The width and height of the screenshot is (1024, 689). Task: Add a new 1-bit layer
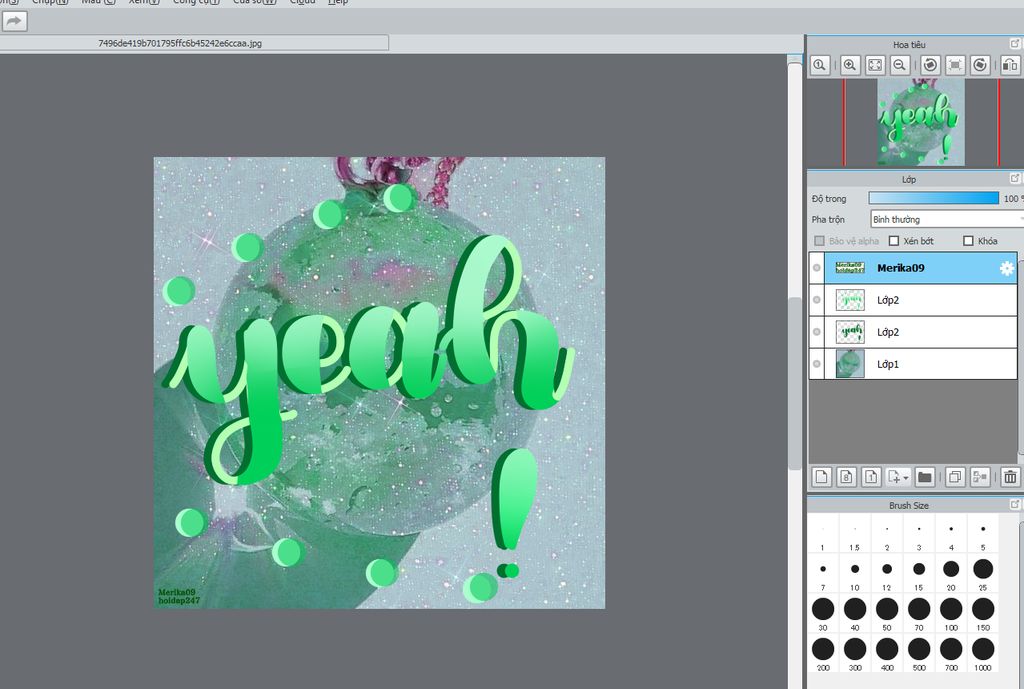(871, 477)
